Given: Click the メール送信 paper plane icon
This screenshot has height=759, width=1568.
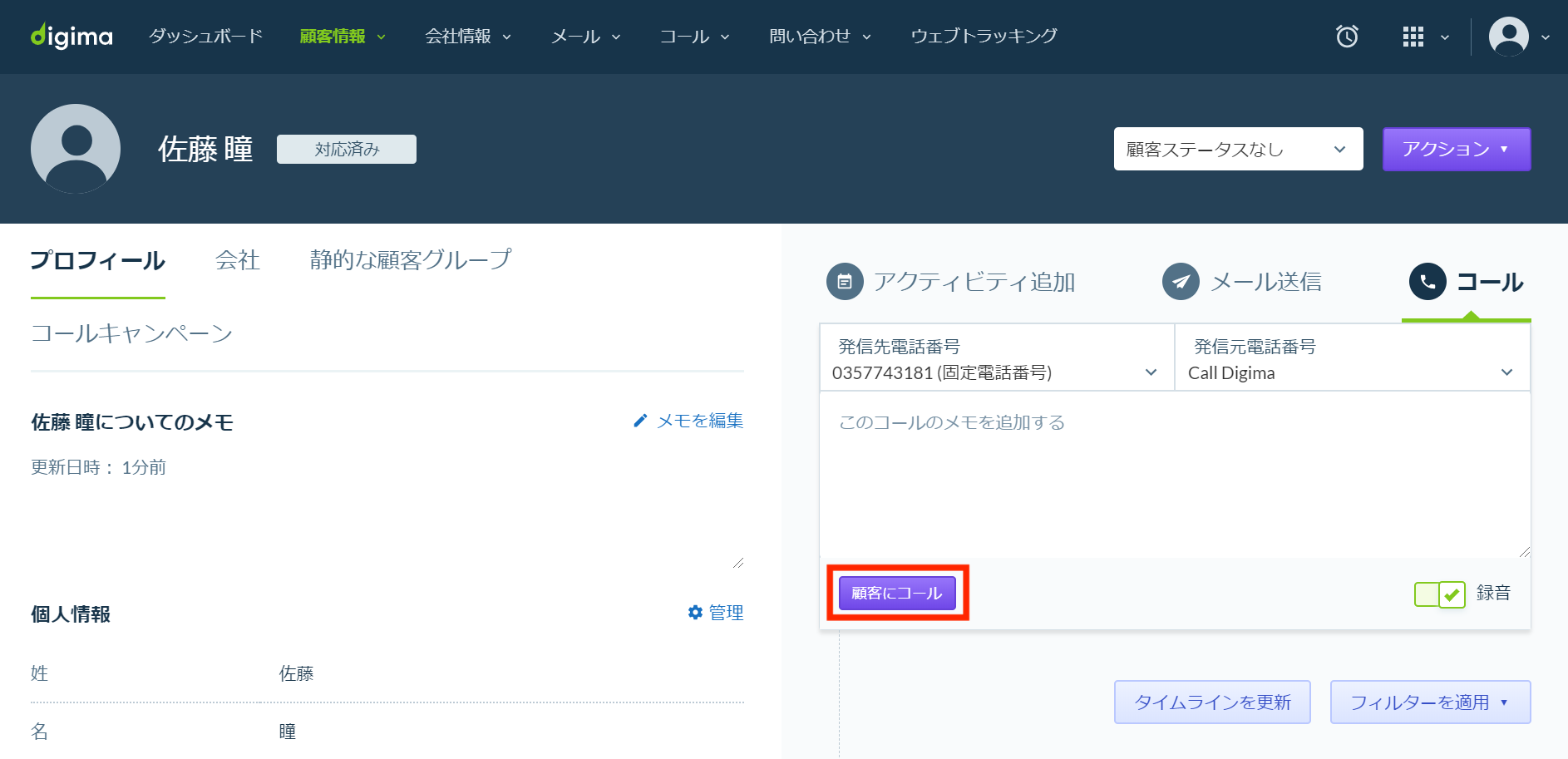Looking at the screenshot, I should [1181, 281].
